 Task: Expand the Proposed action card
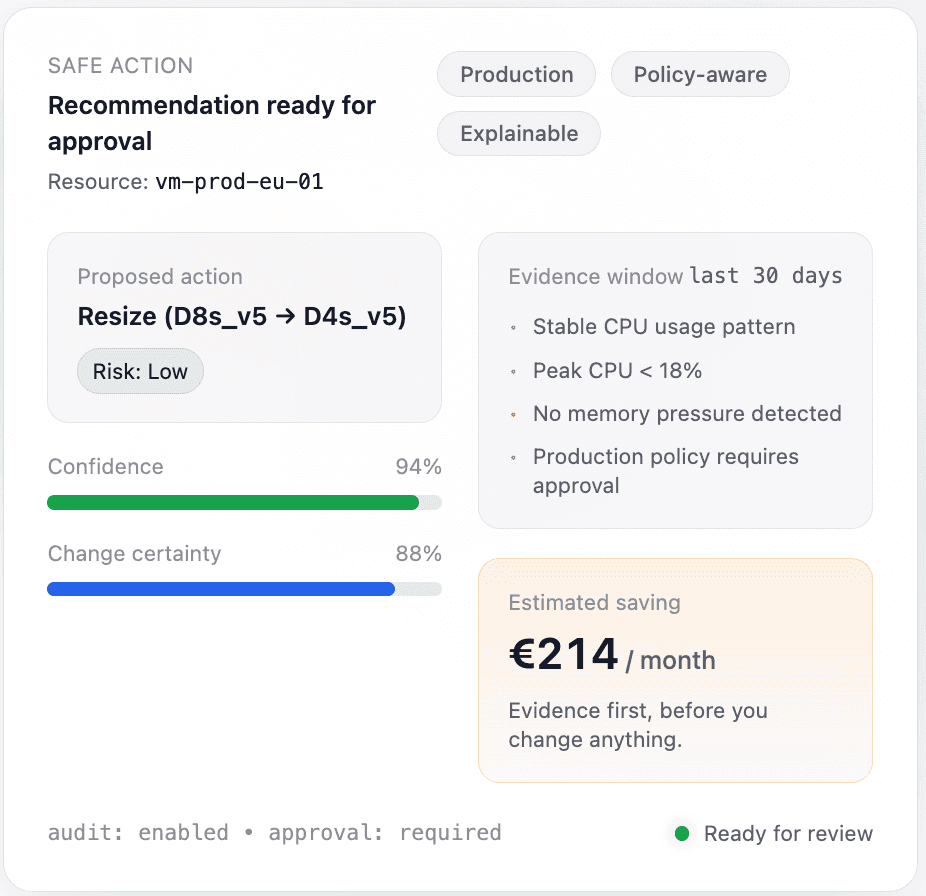[244, 328]
